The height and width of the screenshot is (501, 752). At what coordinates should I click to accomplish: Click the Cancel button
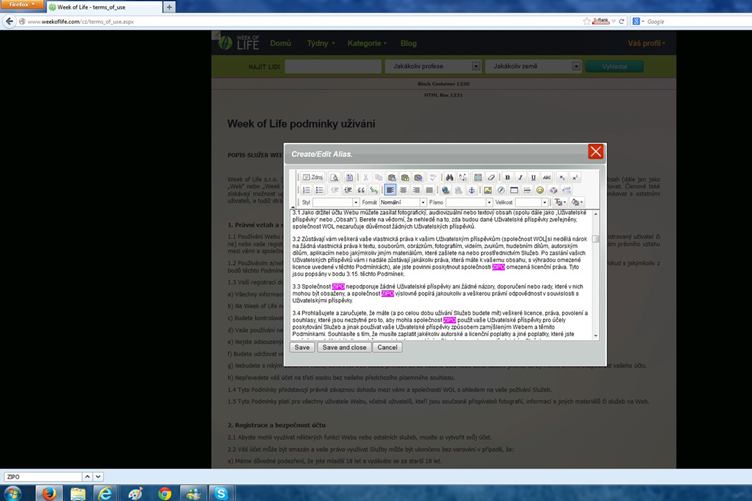pyautogui.click(x=387, y=347)
